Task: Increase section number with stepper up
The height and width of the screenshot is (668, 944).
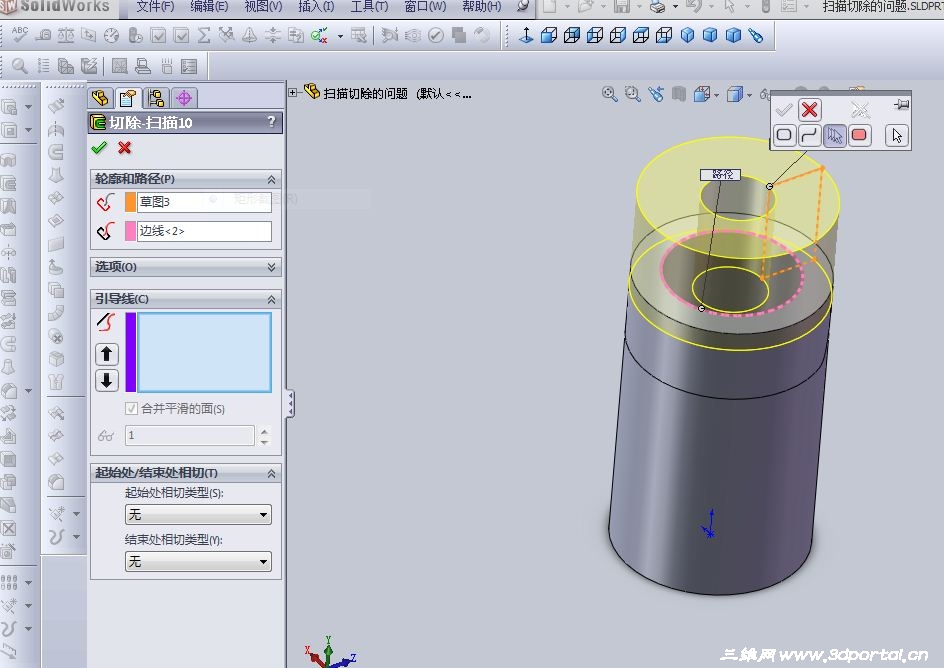Action: [x=264, y=430]
